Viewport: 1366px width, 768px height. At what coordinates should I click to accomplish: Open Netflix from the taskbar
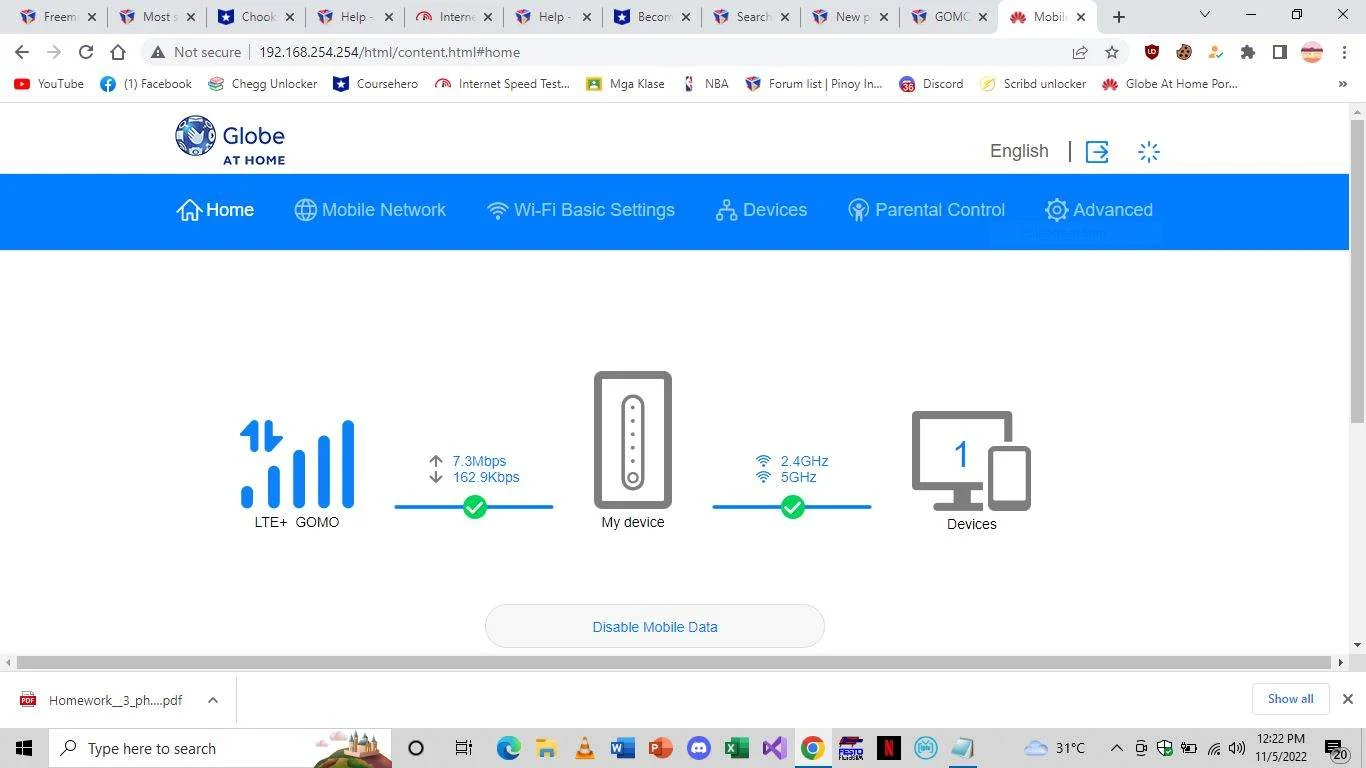point(888,748)
